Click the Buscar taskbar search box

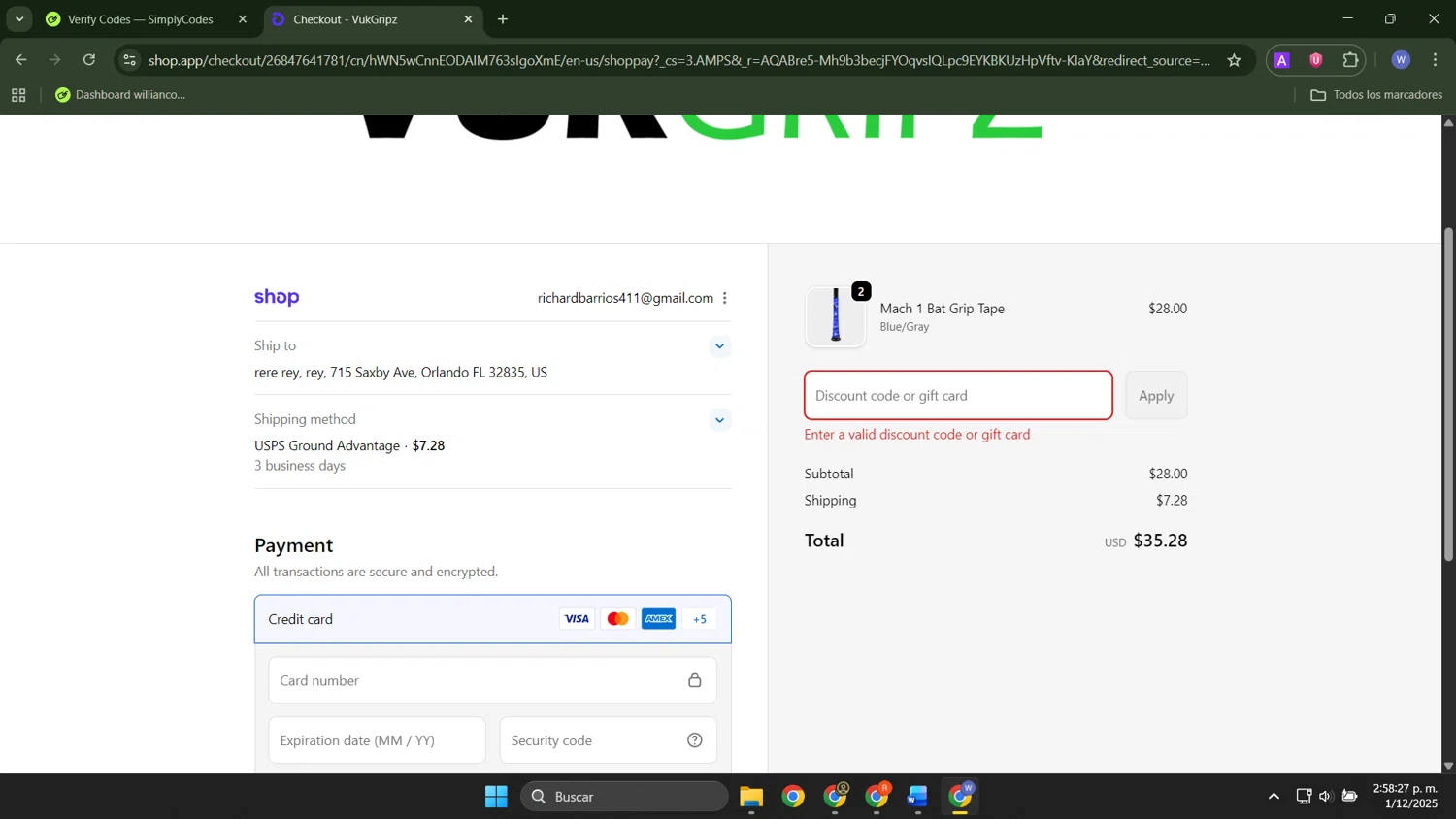point(624,797)
